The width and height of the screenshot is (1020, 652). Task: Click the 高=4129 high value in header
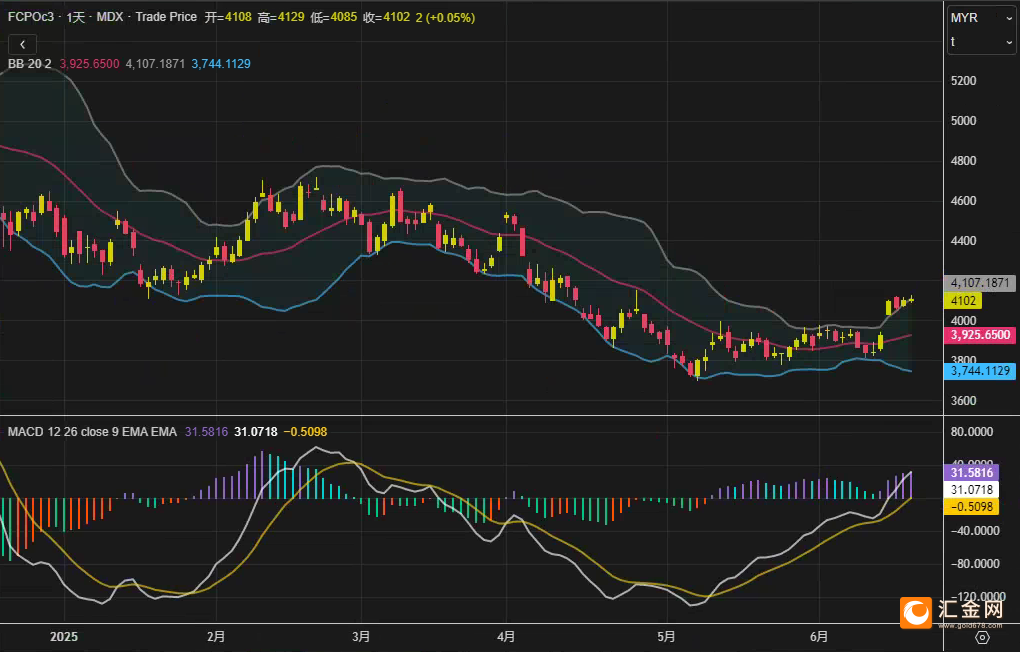tap(280, 17)
